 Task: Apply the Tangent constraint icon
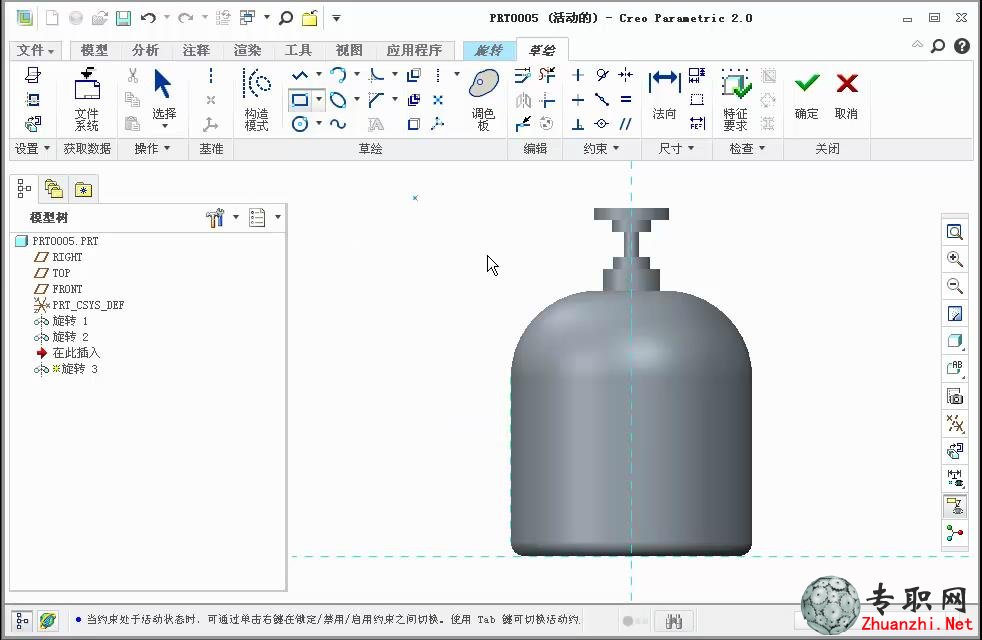pyautogui.click(x=602, y=75)
